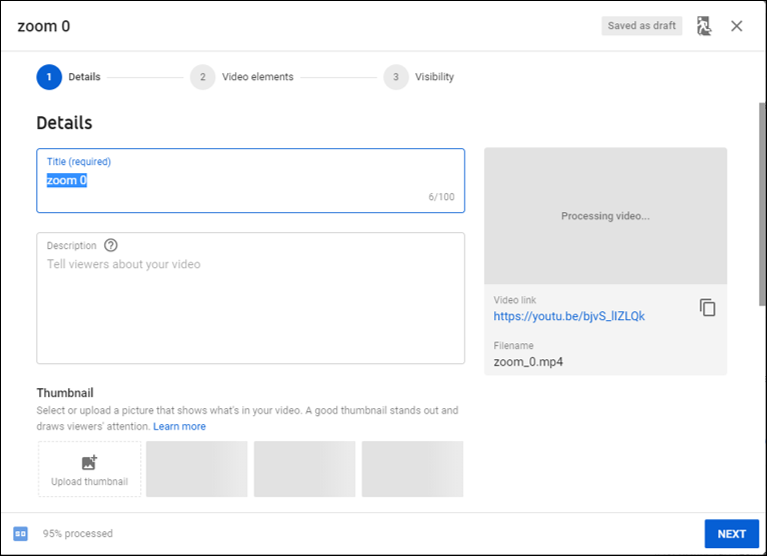Go to step 3 Visibility

click(x=419, y=77)
